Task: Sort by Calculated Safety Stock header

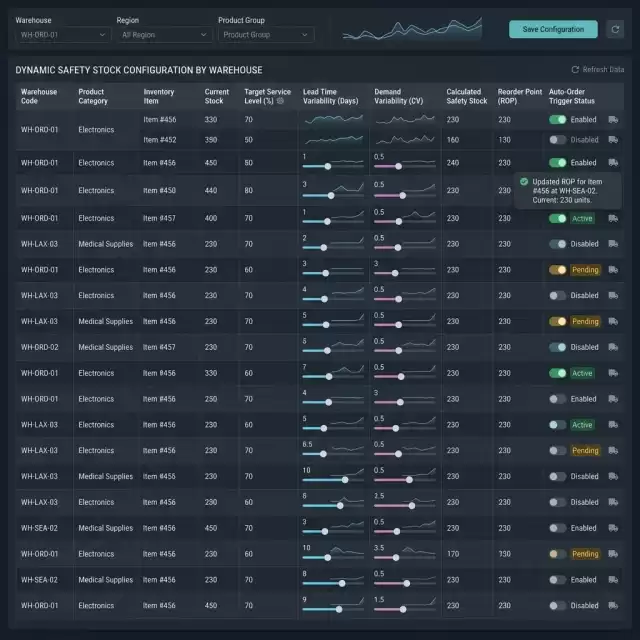Action: 467,96
